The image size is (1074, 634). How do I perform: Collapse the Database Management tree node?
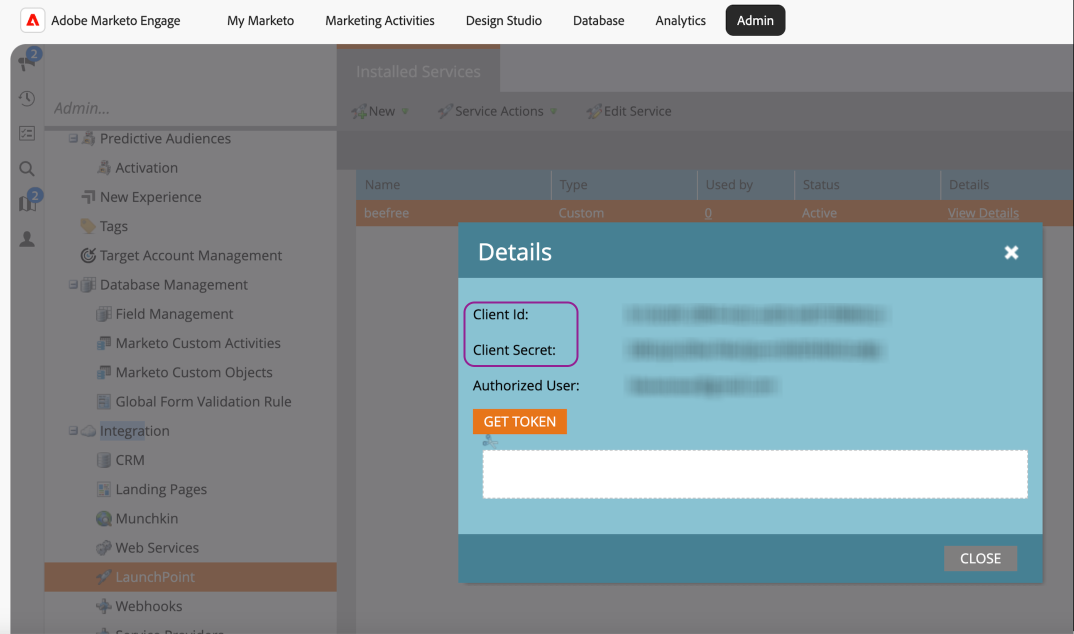point(73,285)
